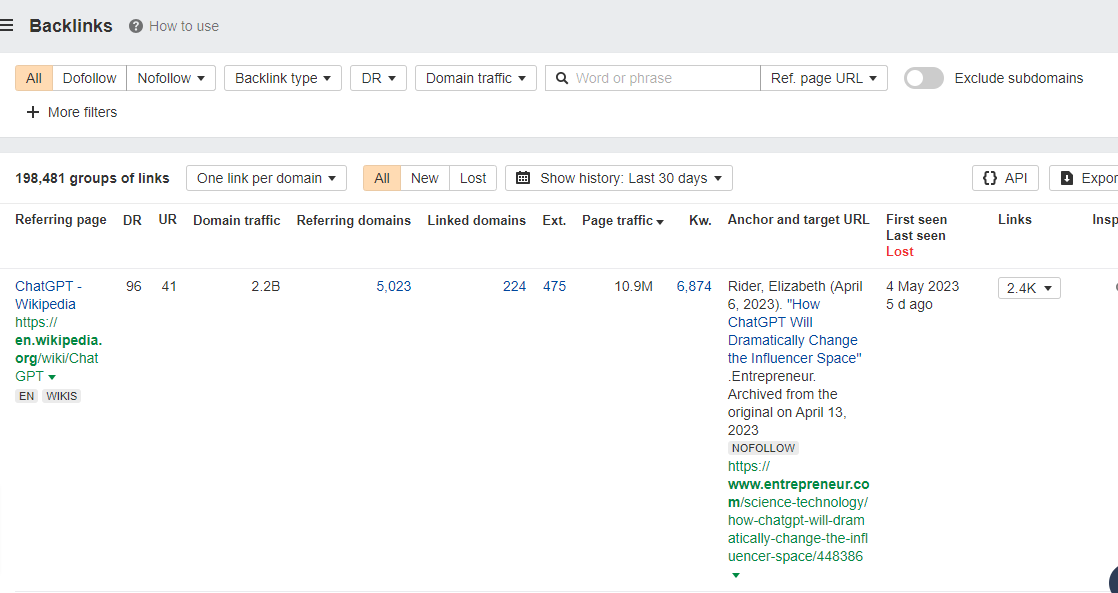
Task: Sort by the Page traffic column
Action: pos(622,221)
